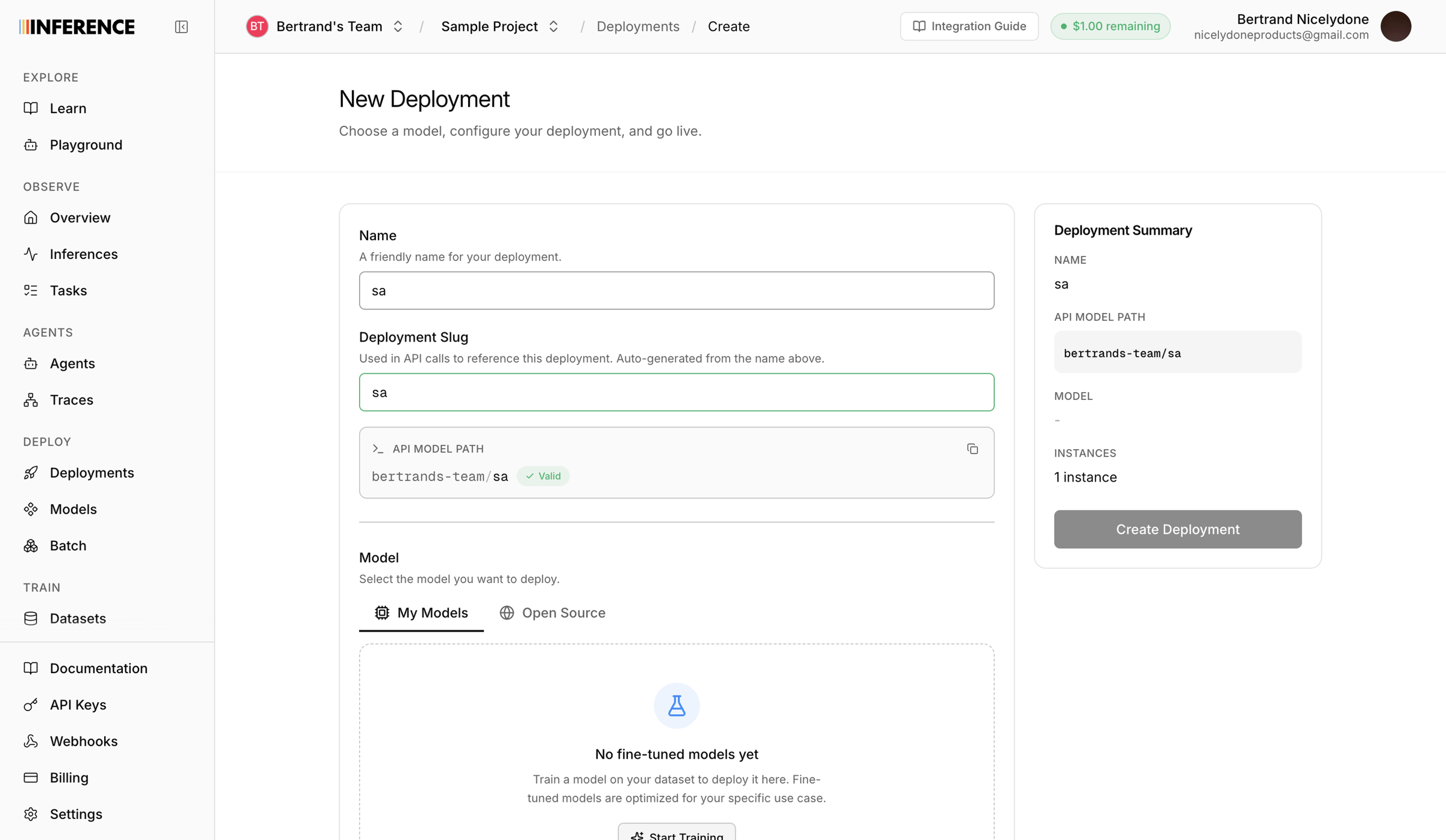
Task: Expand Sample Project switcher chevron
Action: tap(553, 26)
